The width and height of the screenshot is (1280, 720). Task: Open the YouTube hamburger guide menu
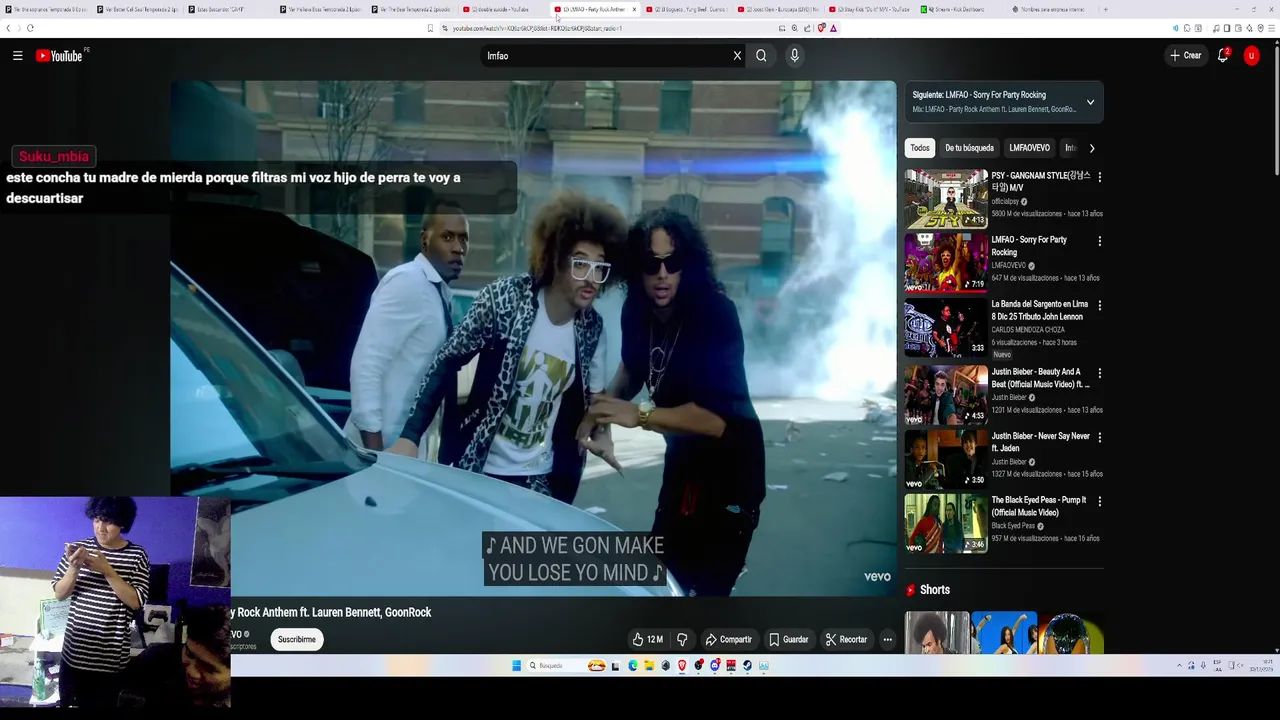pyautogui.click(x=17, y=56)
